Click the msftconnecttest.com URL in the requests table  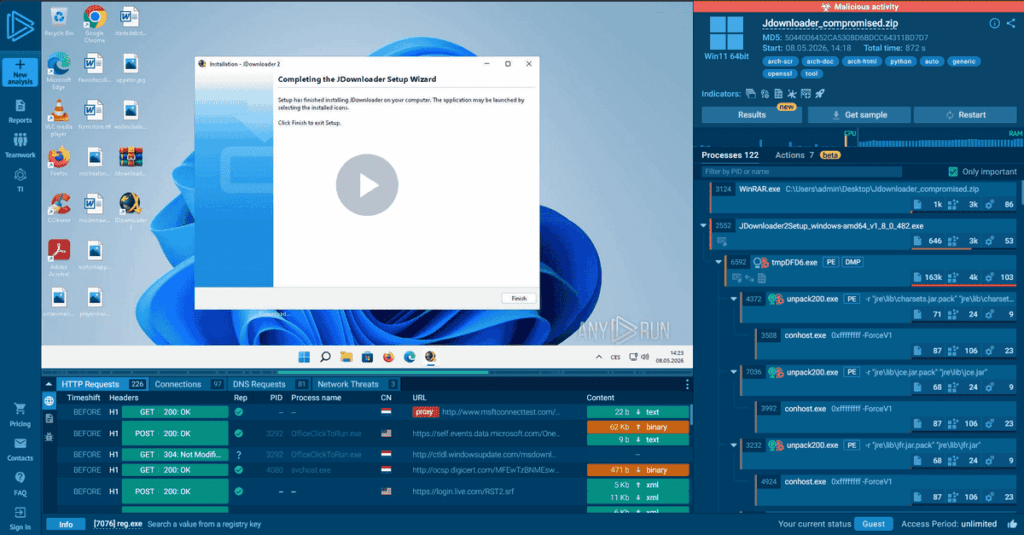(x=501, y=412)
